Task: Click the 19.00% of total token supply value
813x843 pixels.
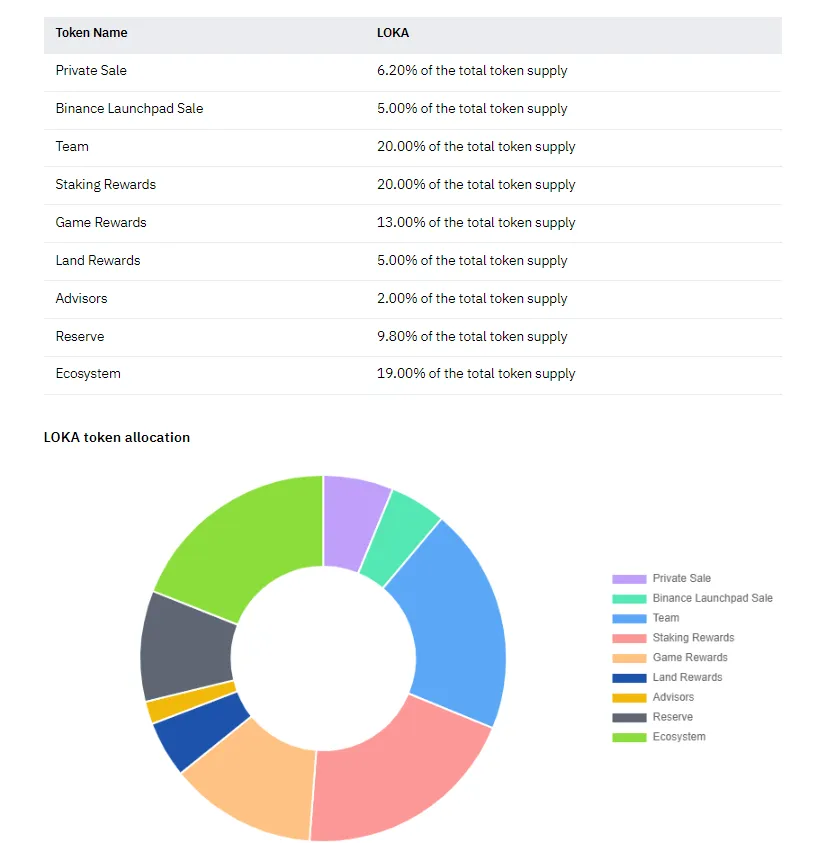Action: coord(476,374)
